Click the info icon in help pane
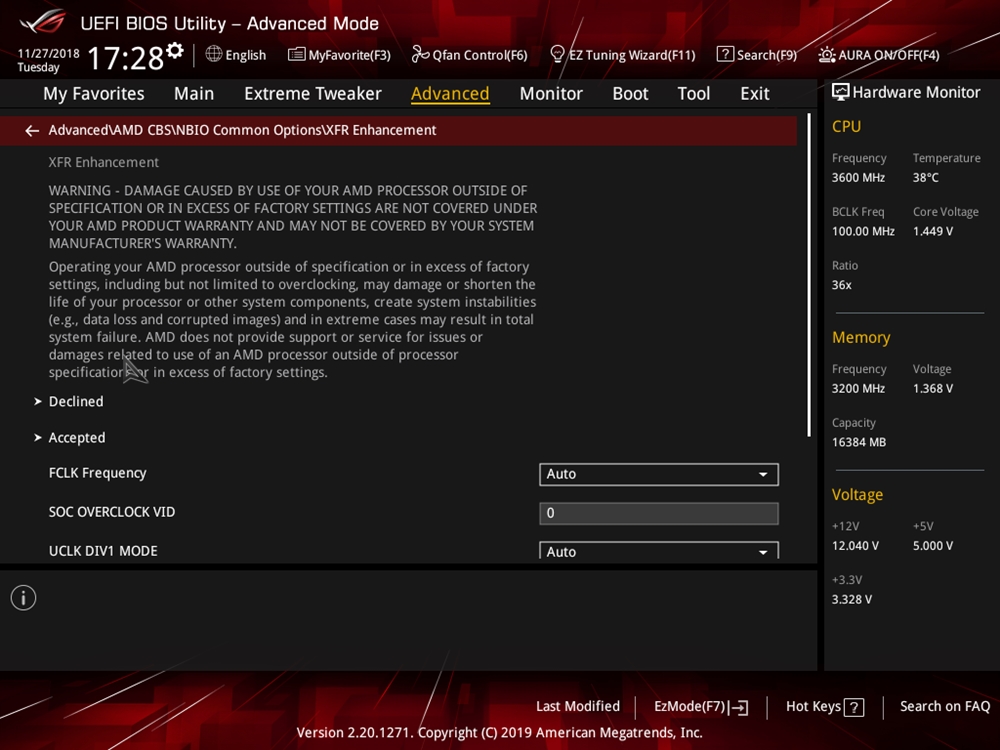 coord(23,598)
